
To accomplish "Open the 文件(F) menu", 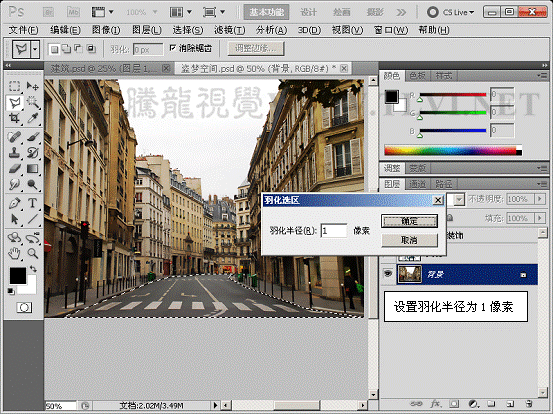I will (x=23, y=30).
